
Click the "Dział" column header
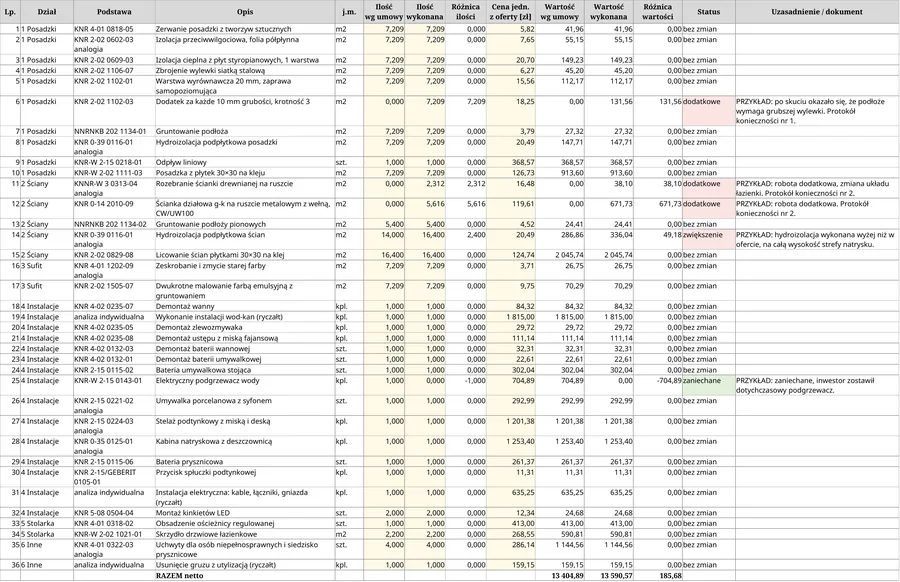46,11
